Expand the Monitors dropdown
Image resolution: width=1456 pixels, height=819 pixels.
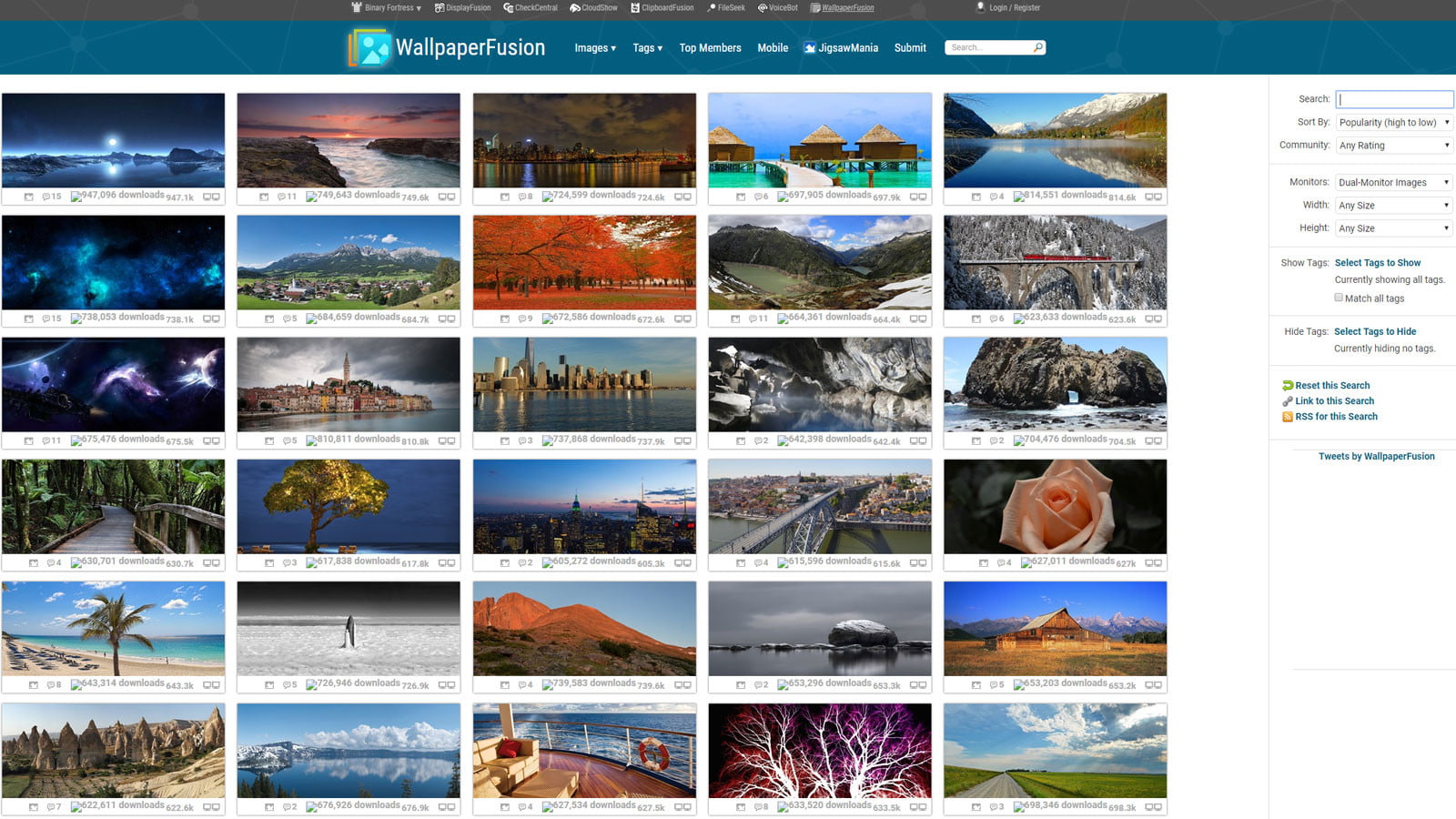pyautogui.click(x=1393, y=182)
